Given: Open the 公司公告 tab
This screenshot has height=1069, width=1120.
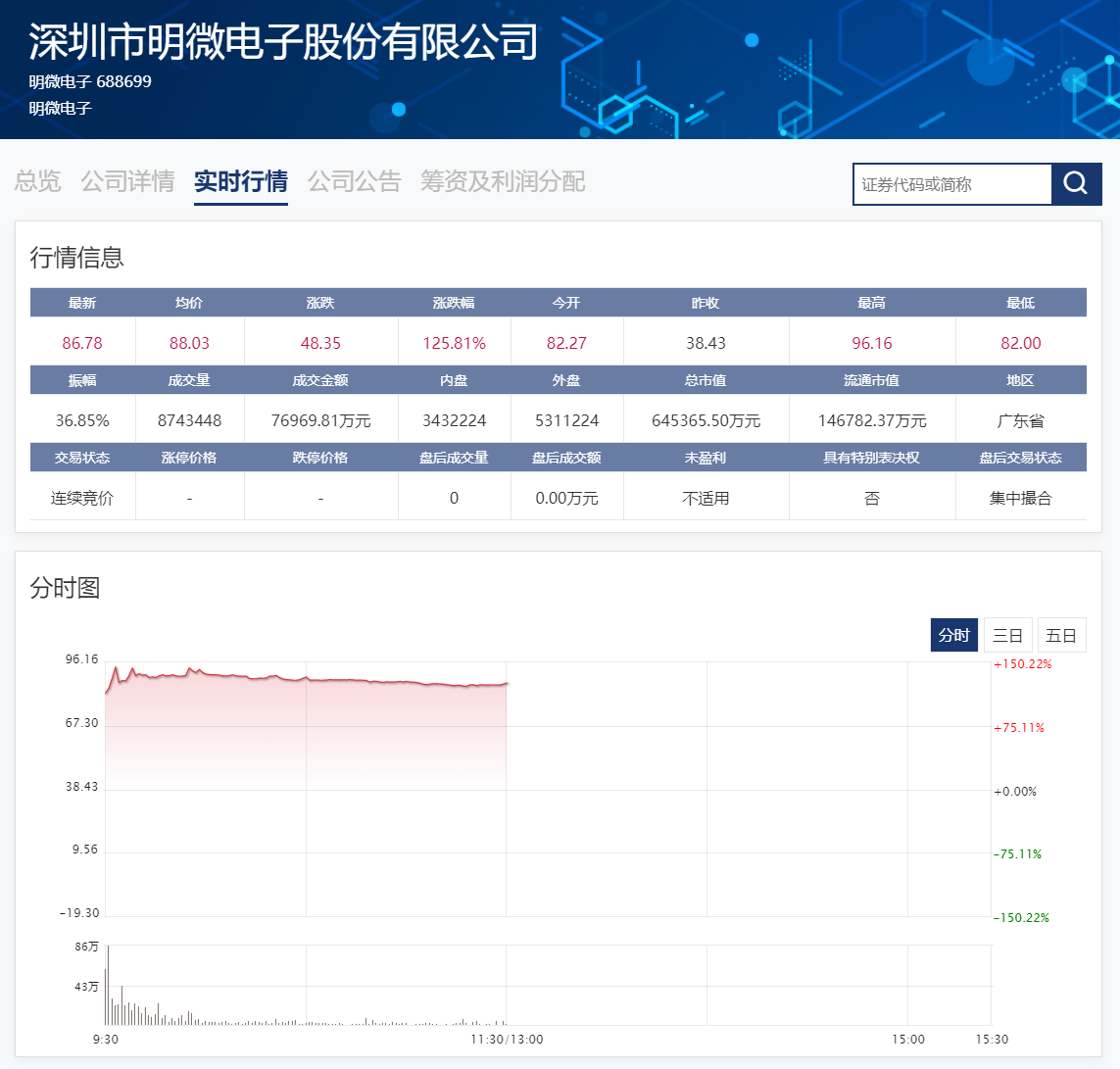Looking at the screenshot, I should point(355,181).
